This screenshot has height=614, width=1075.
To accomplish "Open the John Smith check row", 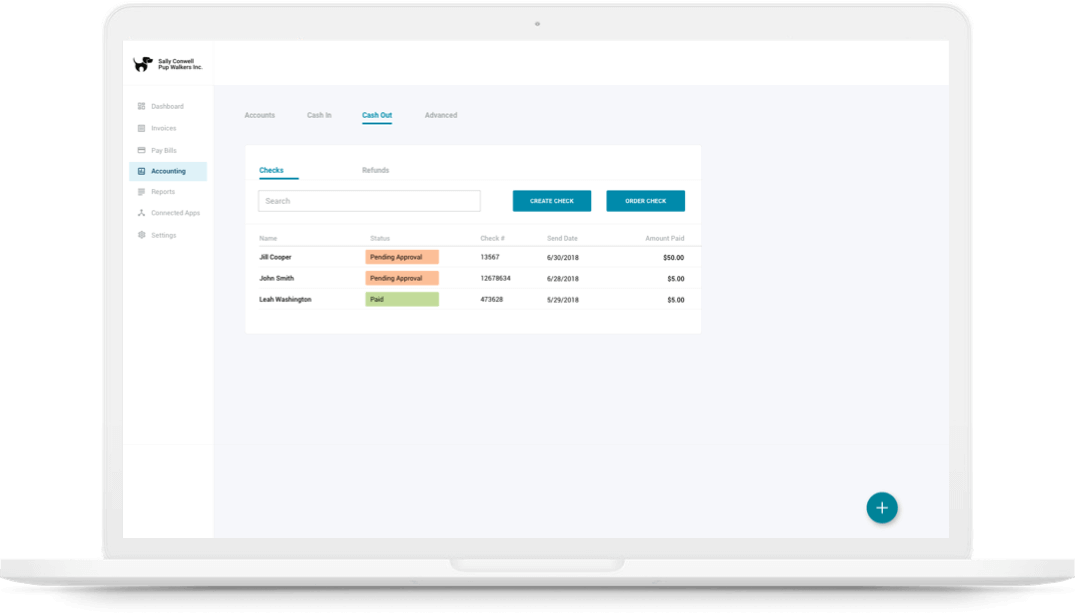I will (x=277, y=278).
